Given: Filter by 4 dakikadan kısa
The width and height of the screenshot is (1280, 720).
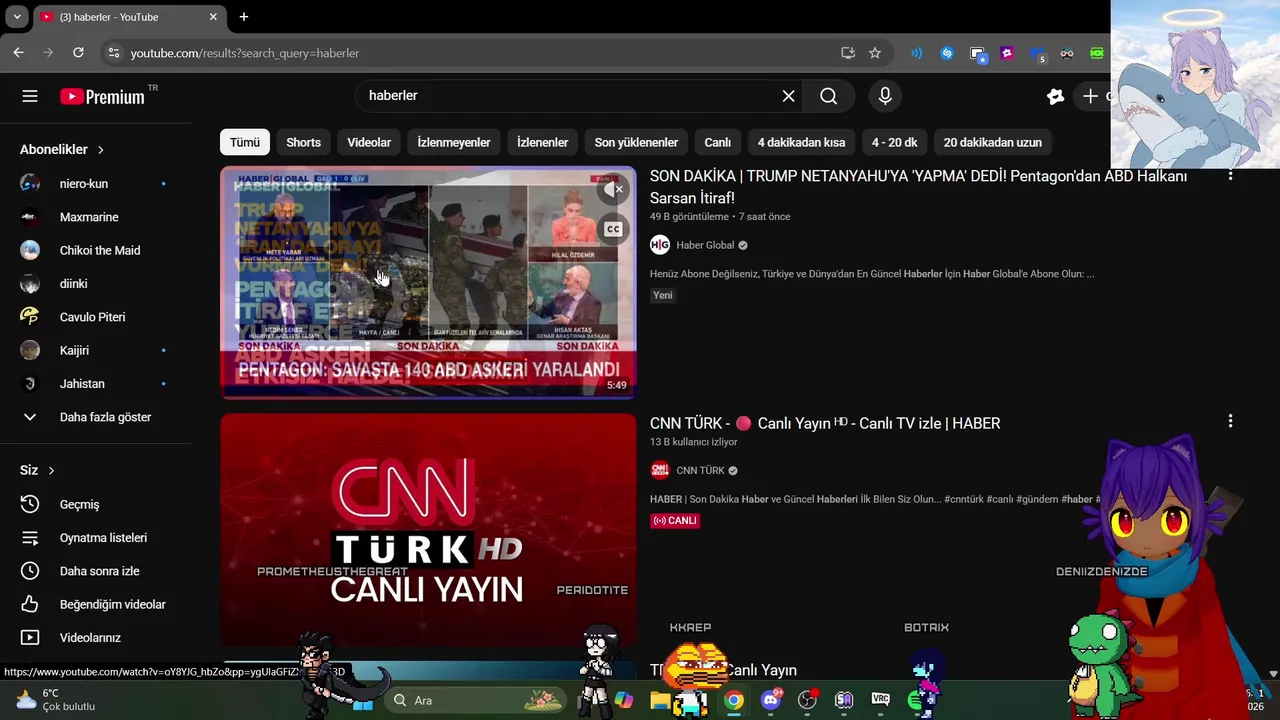Looking at the screenshot, I should (x=801, y=142).
